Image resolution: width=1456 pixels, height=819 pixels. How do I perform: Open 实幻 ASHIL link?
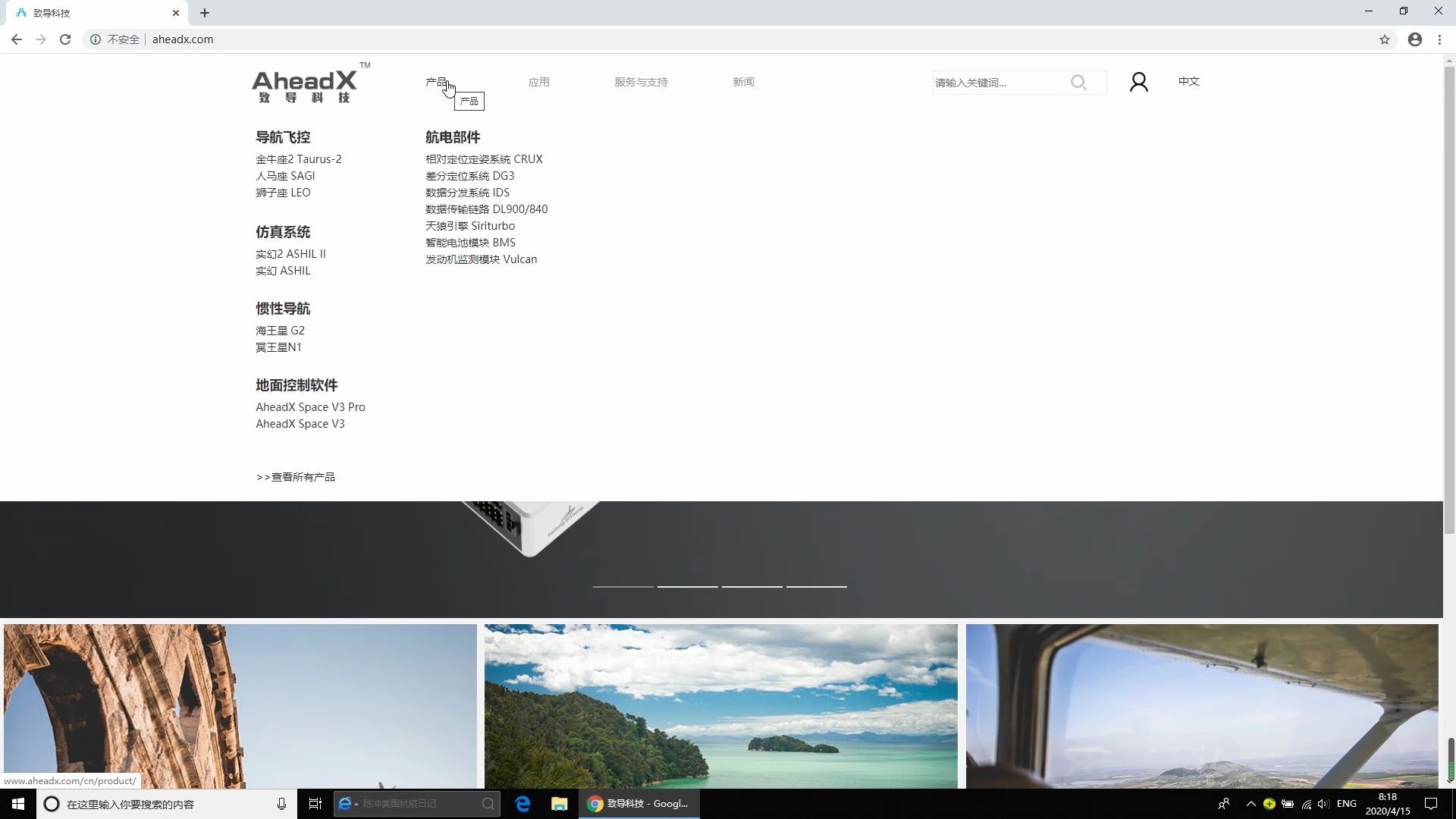pos(283,271)
